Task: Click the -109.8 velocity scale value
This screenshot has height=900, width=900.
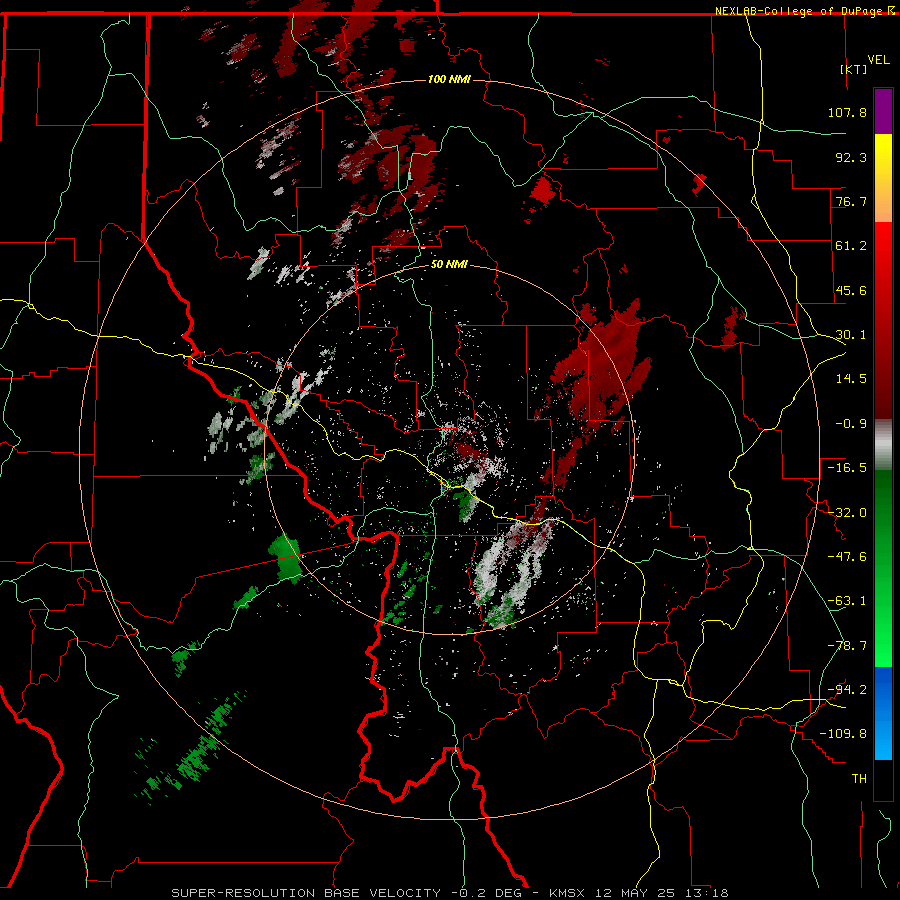Action: tap(843, 734)
